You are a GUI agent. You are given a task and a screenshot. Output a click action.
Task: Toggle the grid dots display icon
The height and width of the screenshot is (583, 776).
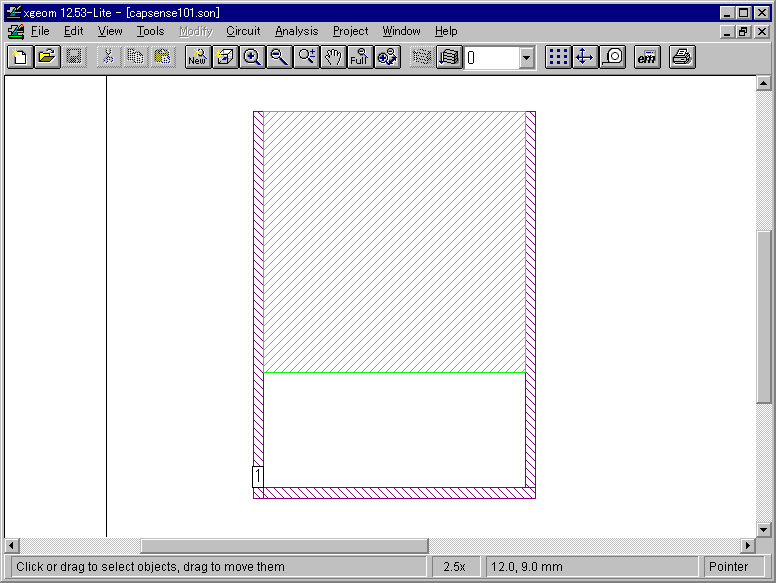[558, 57]
